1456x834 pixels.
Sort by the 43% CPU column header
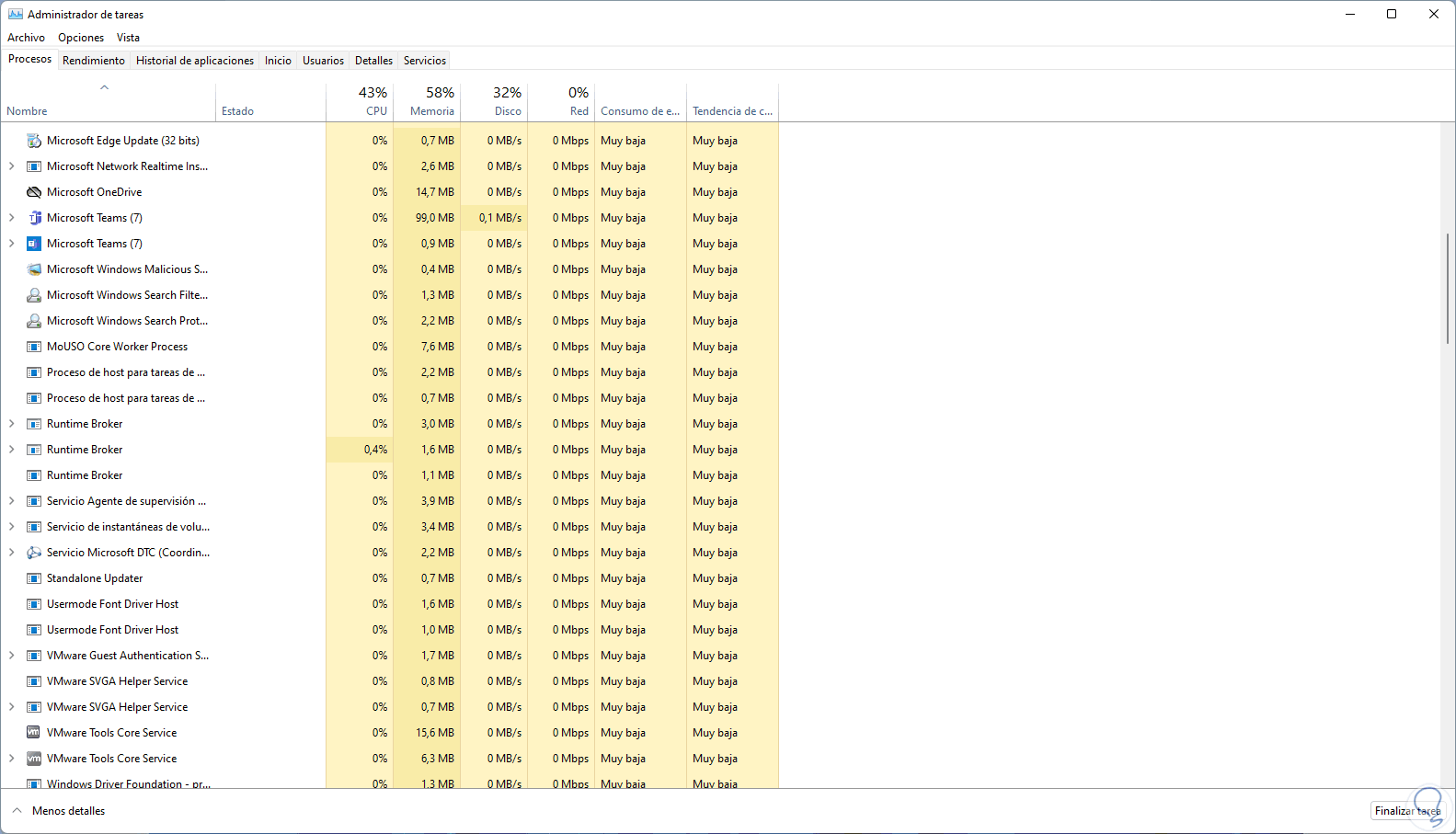pyautogui.click(x=360, y=102)
